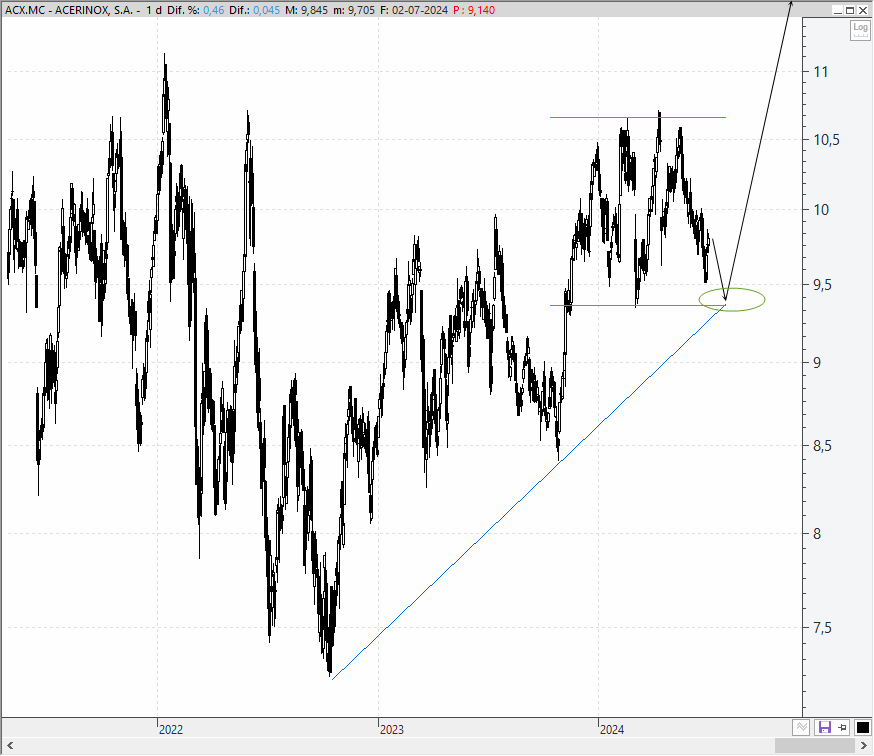Image resolution: width=874 pixels, height=756 pixels.
Task: Click the scrollbar left arrow
Action: [x=9, y=745]
